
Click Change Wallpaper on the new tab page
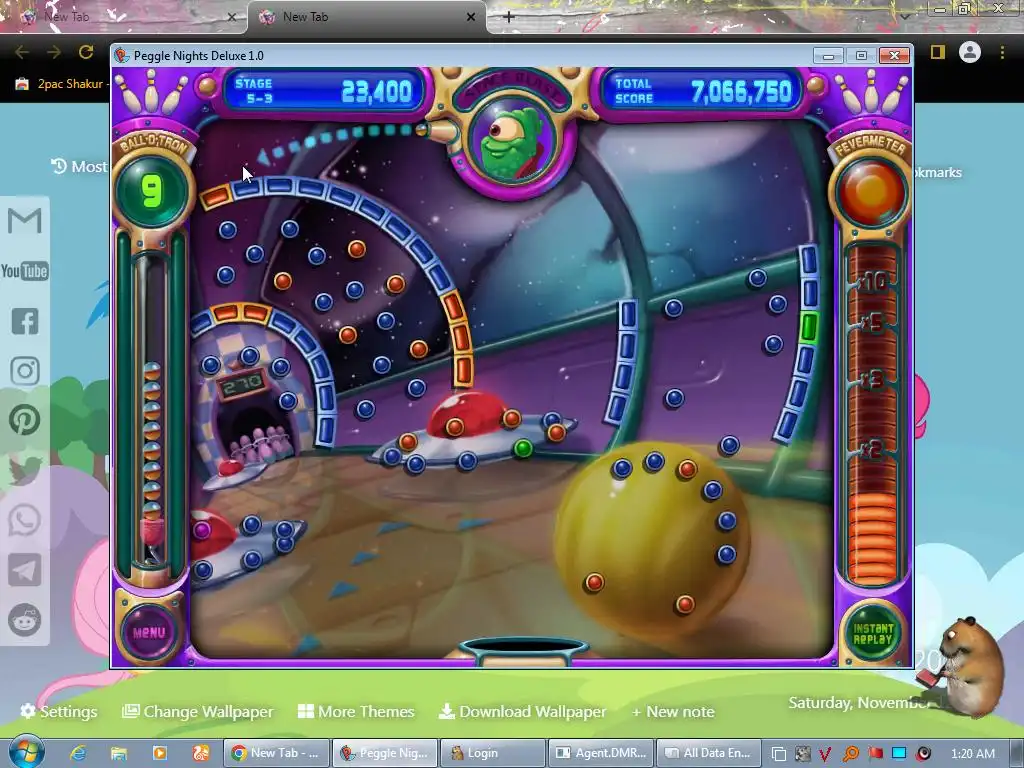pos(198,711)
